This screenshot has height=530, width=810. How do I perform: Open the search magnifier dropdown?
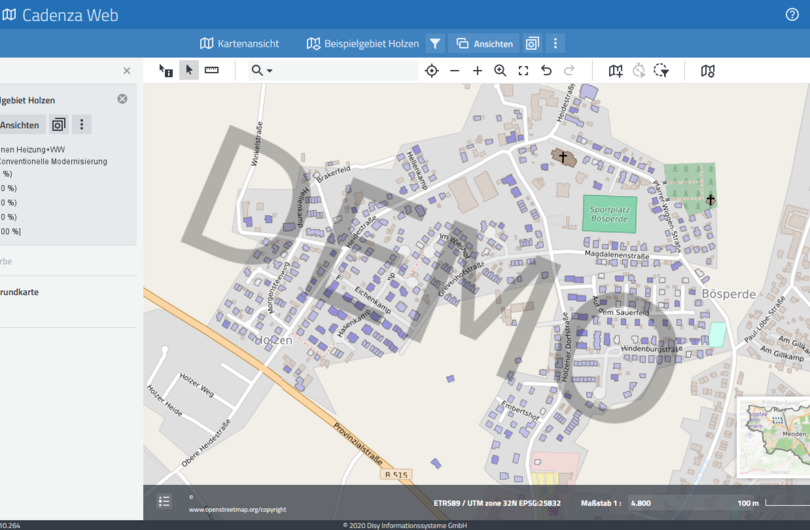click(x=261, y=70)
